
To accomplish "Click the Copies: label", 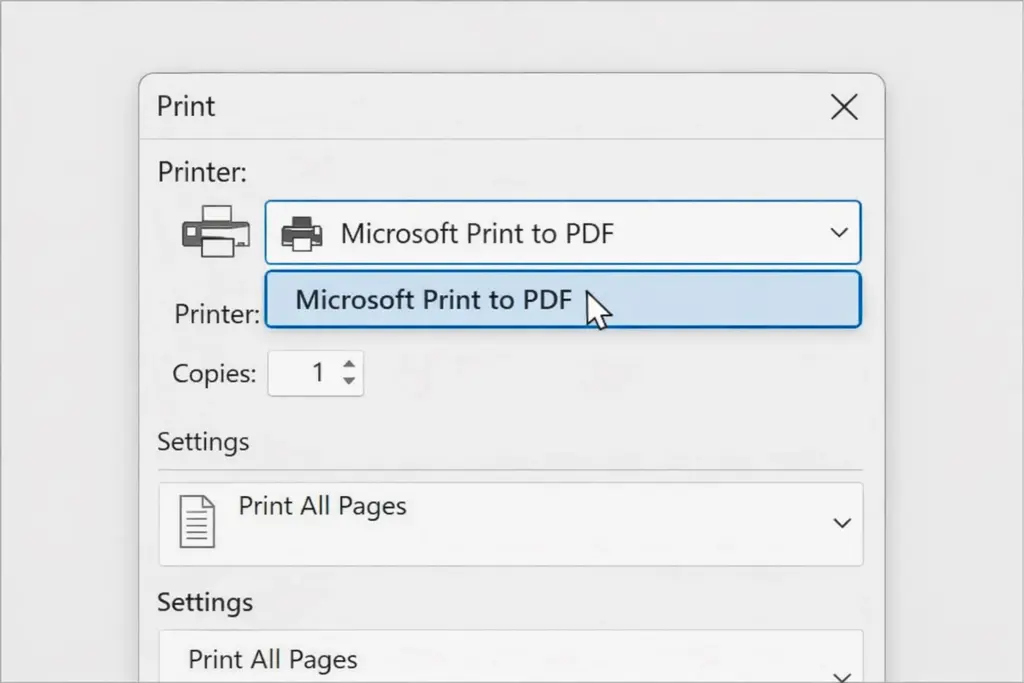I will [x=214, y=374].
